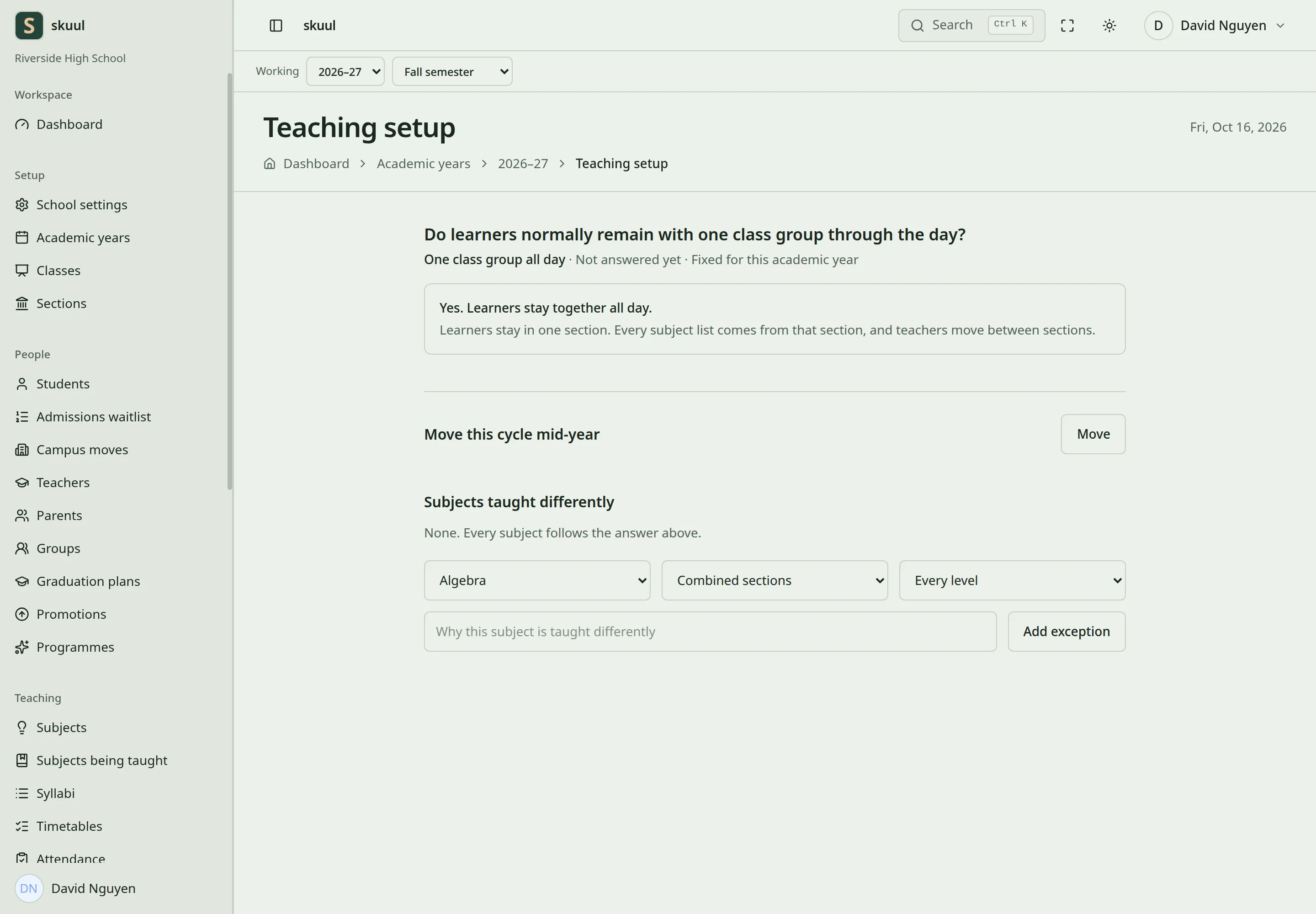Screen dimensions: 1316x914
Task: Go to Academic years breadcrumb link
Action: coord(423,163)
